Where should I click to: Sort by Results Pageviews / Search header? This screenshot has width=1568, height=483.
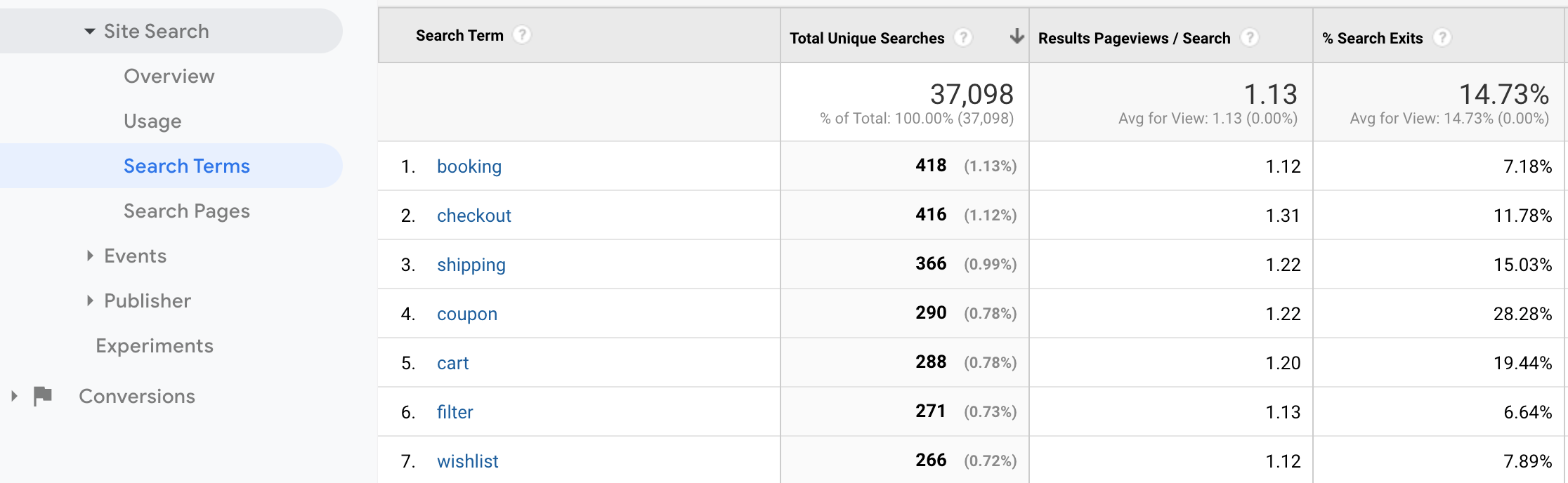point(1135,38)
